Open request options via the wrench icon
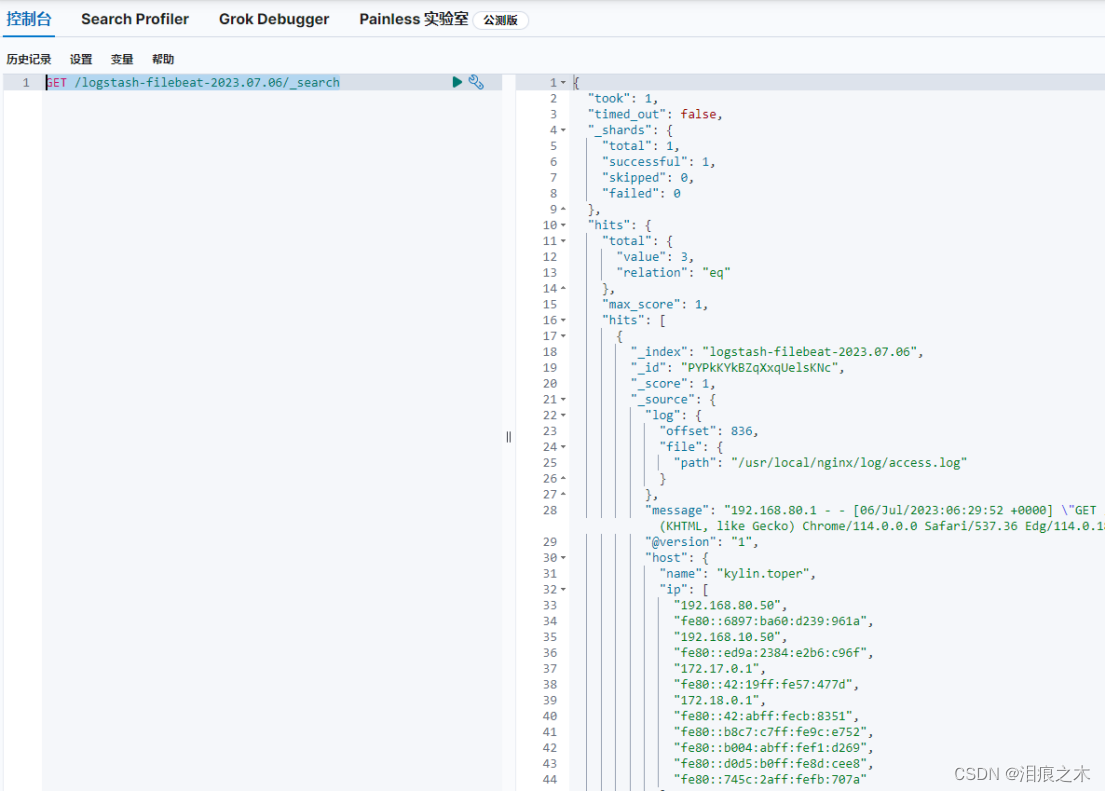 click(x=476, y=82)
